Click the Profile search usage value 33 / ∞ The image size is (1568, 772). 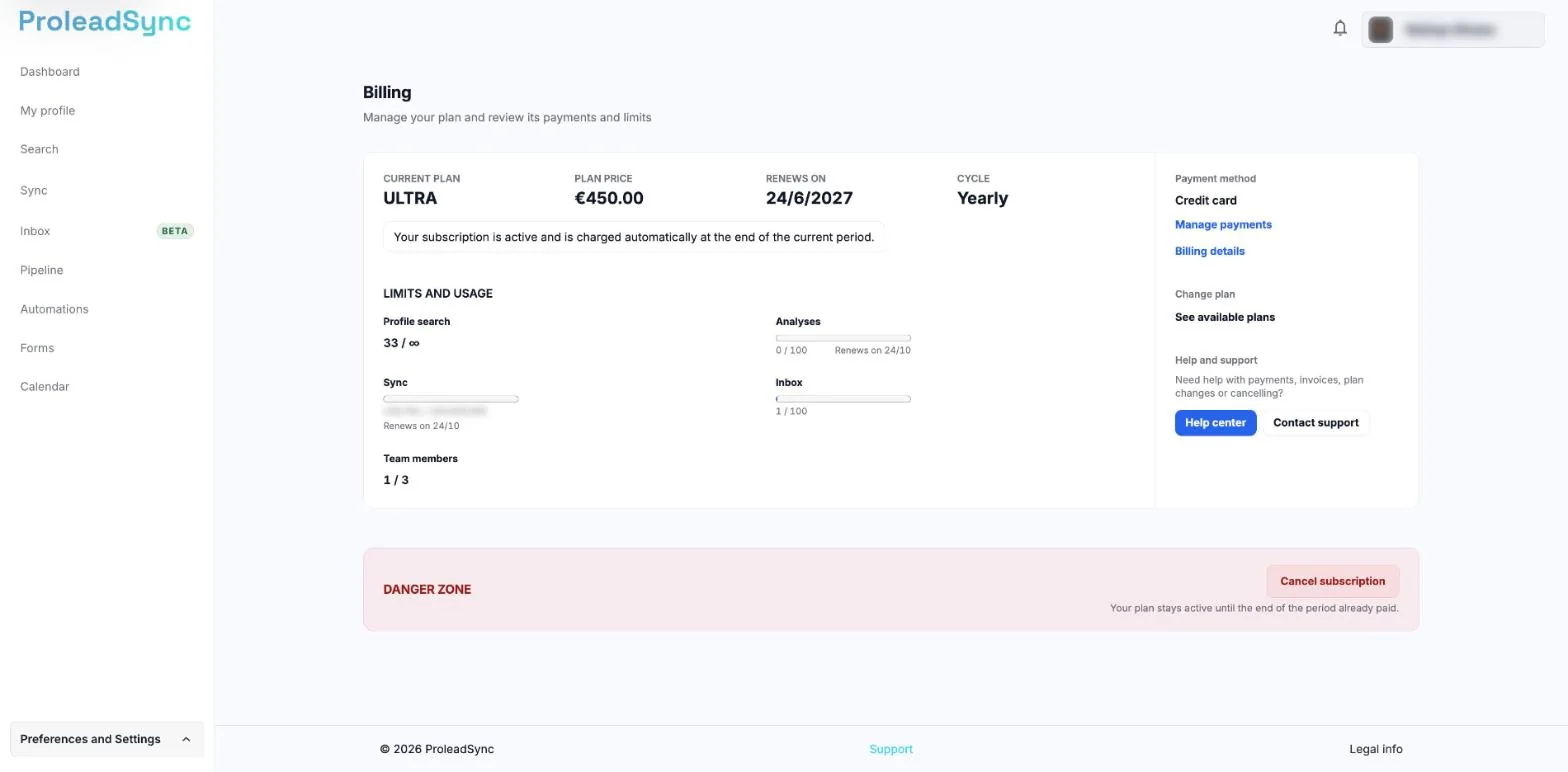point(401,343)
